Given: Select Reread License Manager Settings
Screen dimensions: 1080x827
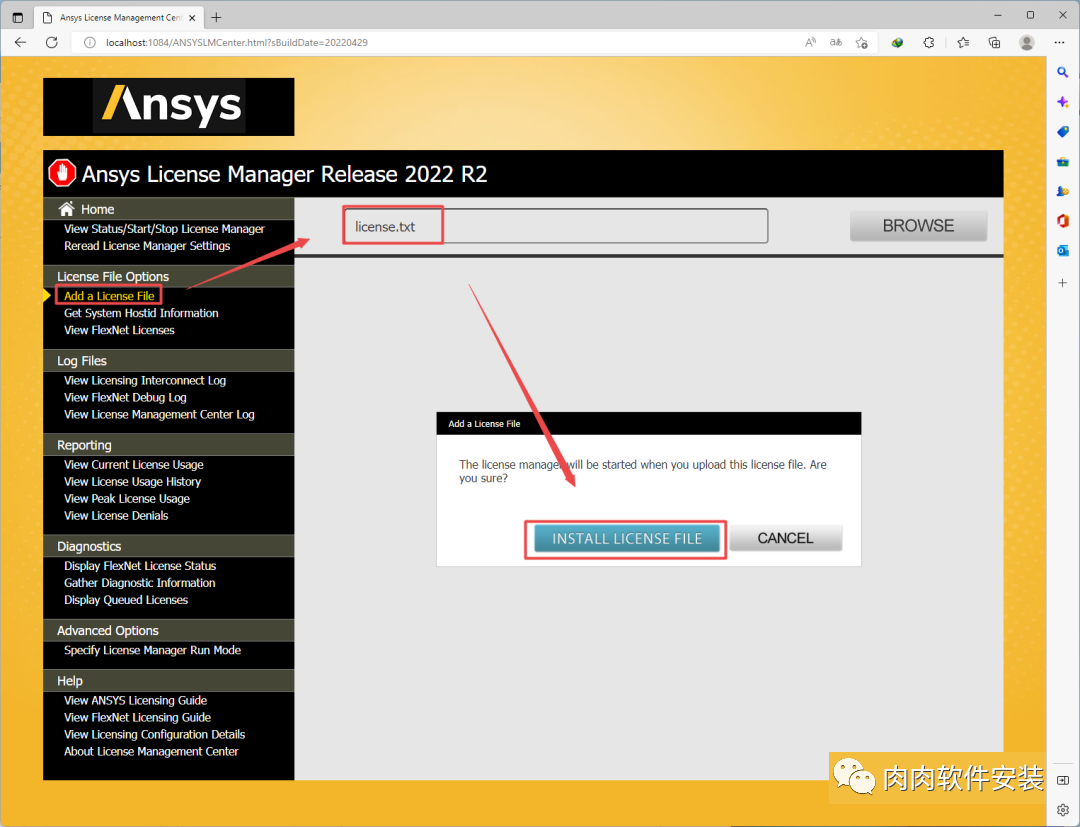Looking at the screenshot, I should point(147,246).
